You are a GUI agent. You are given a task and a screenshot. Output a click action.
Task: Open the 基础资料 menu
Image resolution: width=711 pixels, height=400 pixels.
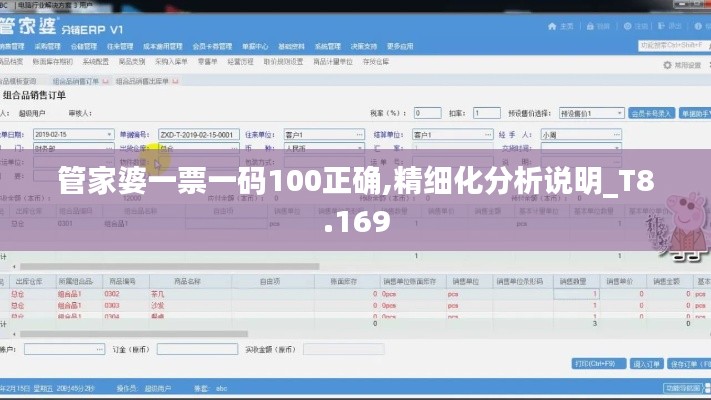click(291, 46)
